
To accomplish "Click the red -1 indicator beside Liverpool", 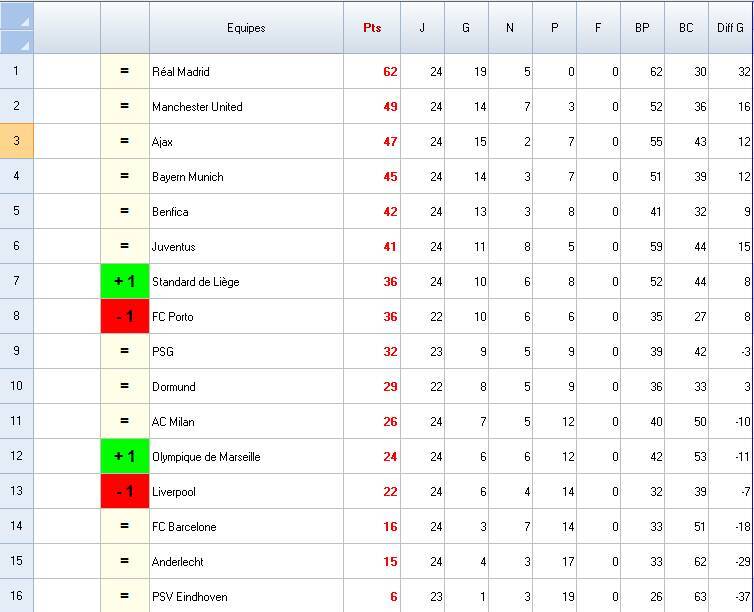I will coord(125,491).
